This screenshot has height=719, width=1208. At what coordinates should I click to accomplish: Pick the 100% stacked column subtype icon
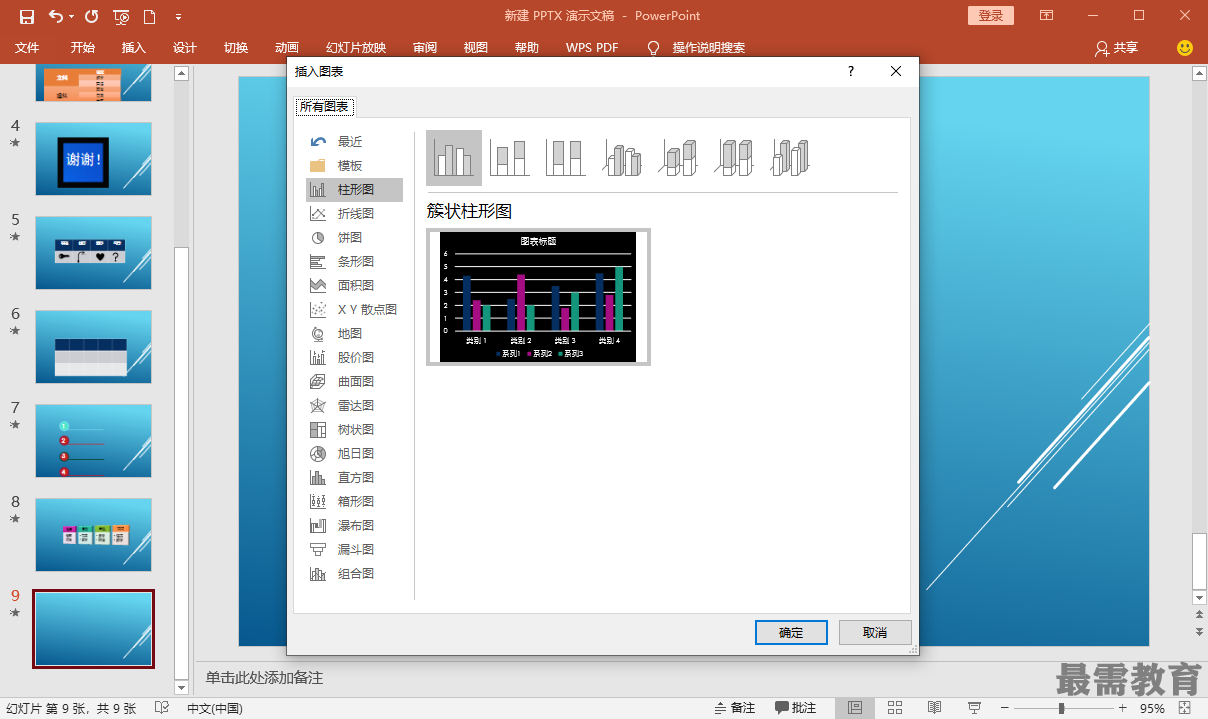(x=566, y=158)
